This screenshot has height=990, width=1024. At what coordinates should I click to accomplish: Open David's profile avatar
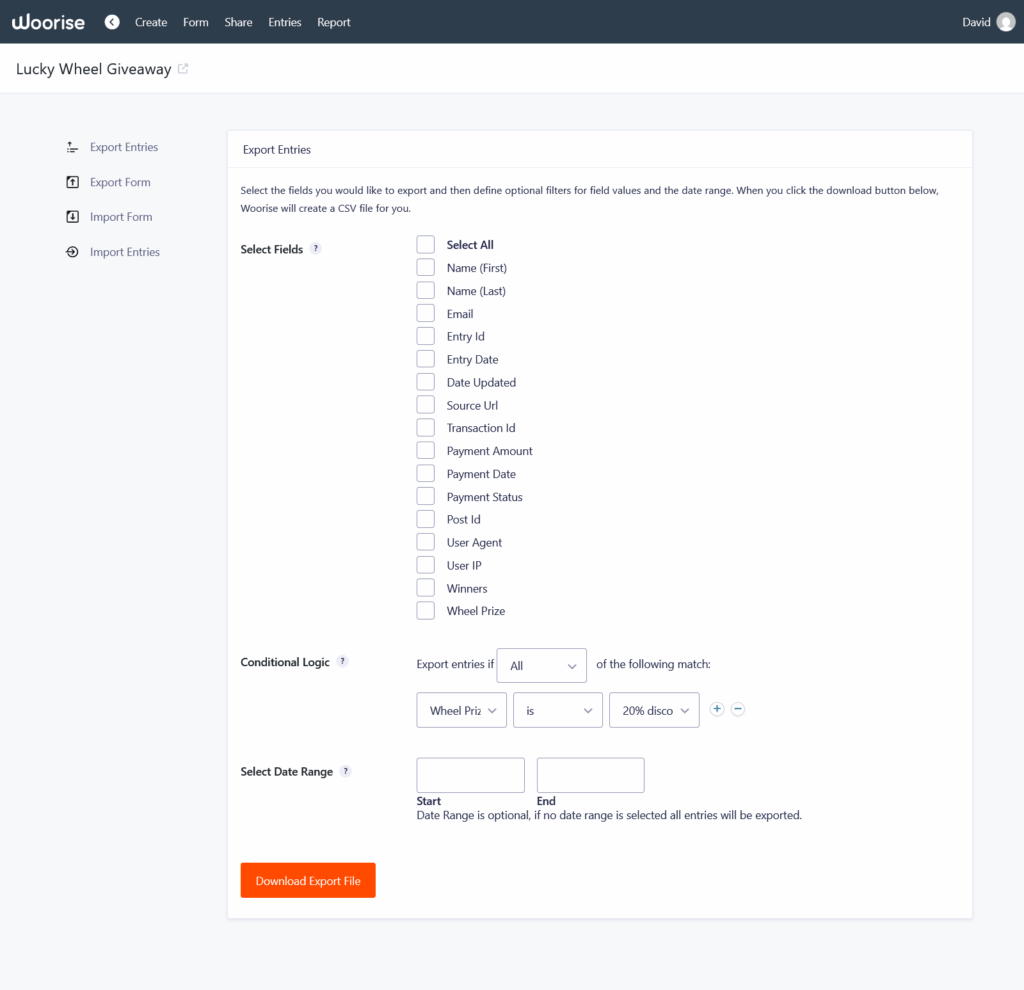1006,22
